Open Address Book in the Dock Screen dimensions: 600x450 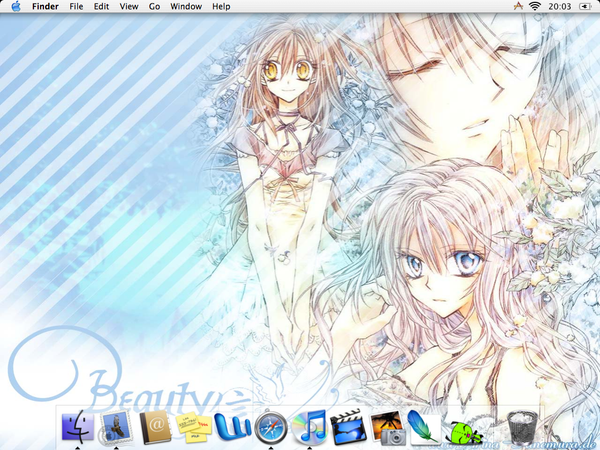coord(155,426)
